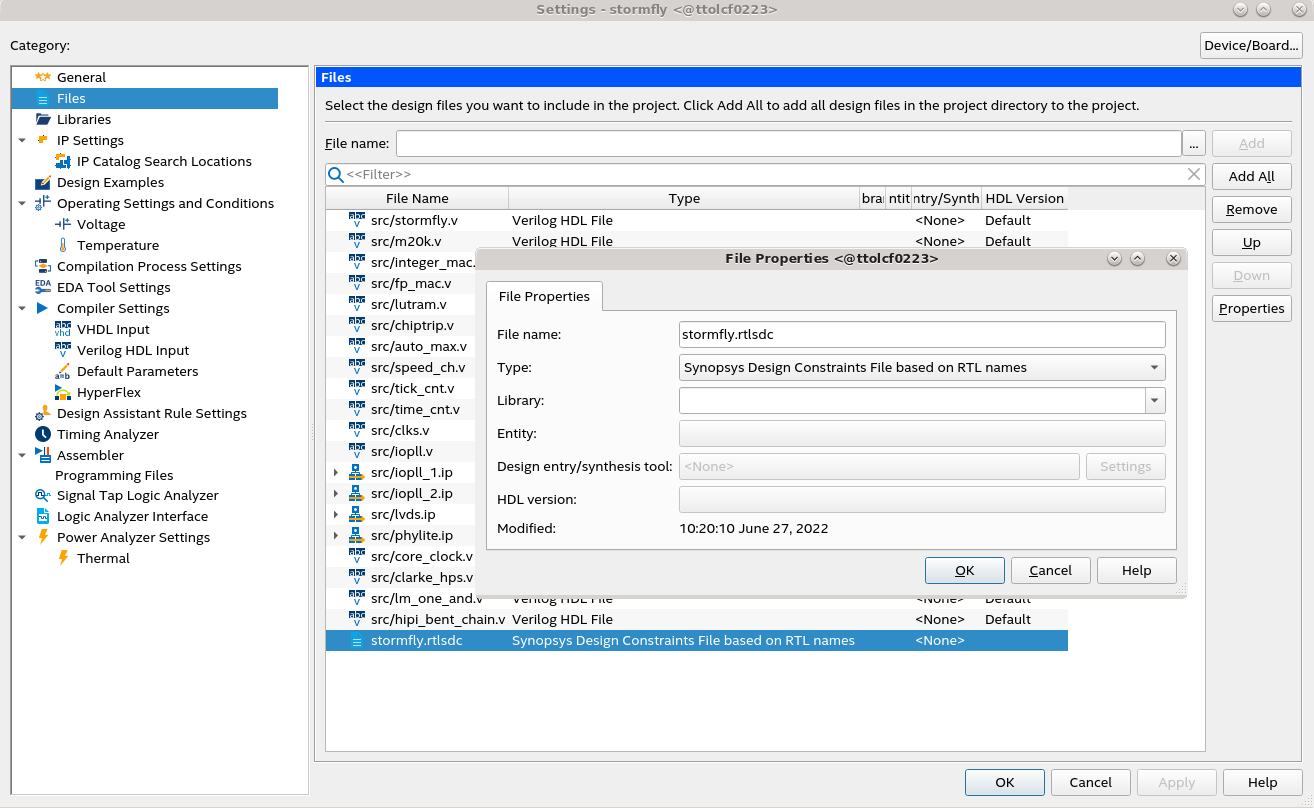
Task: Open the Device/Board settings
Action: click(x=1250, y=44)
